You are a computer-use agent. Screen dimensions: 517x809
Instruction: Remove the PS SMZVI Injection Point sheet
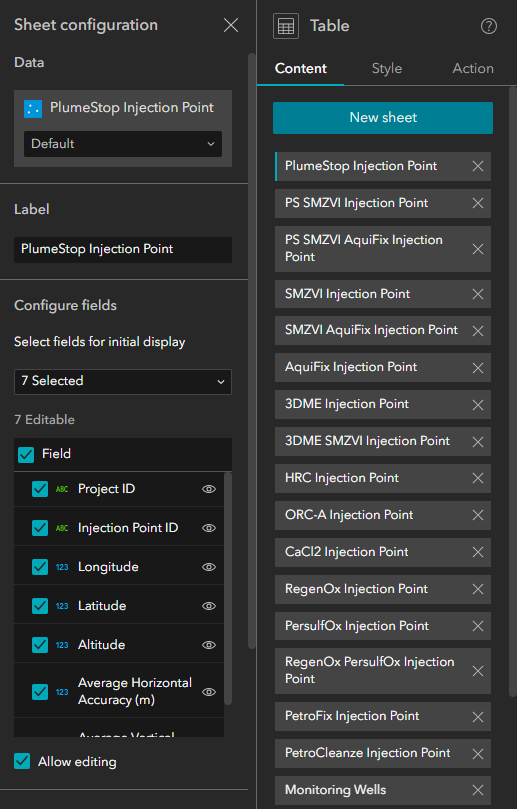point(478,203)
